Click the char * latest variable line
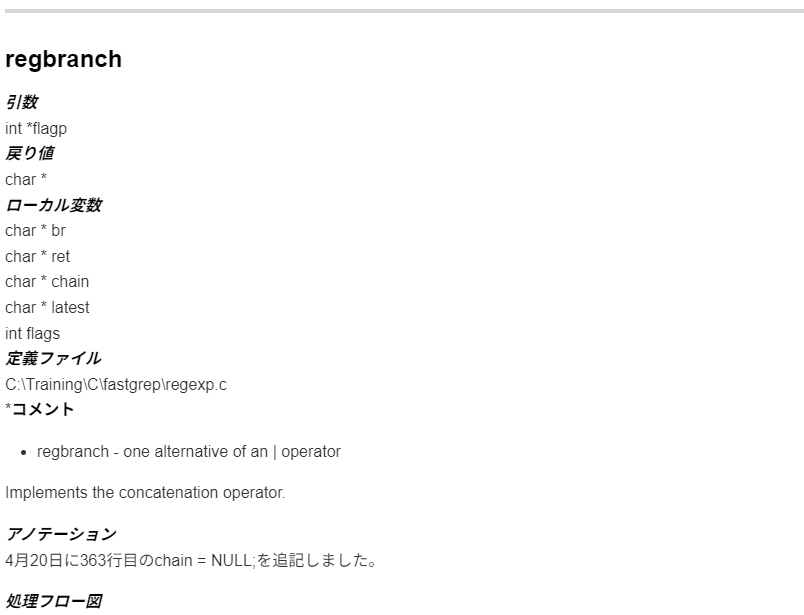The image size is (804, 615). click(47, 307)
